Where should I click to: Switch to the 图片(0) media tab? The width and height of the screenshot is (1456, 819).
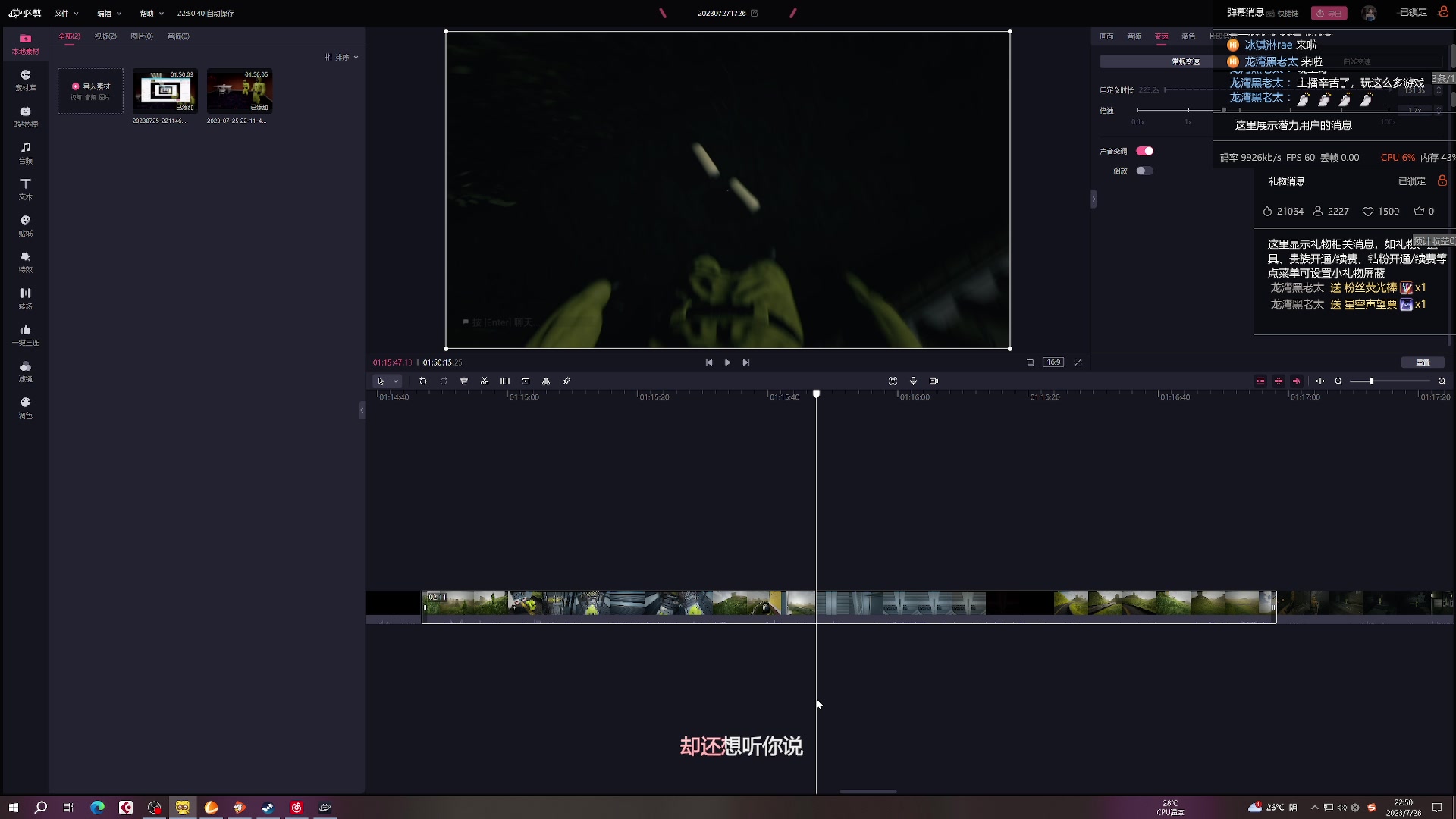click(x=142, y=36)
